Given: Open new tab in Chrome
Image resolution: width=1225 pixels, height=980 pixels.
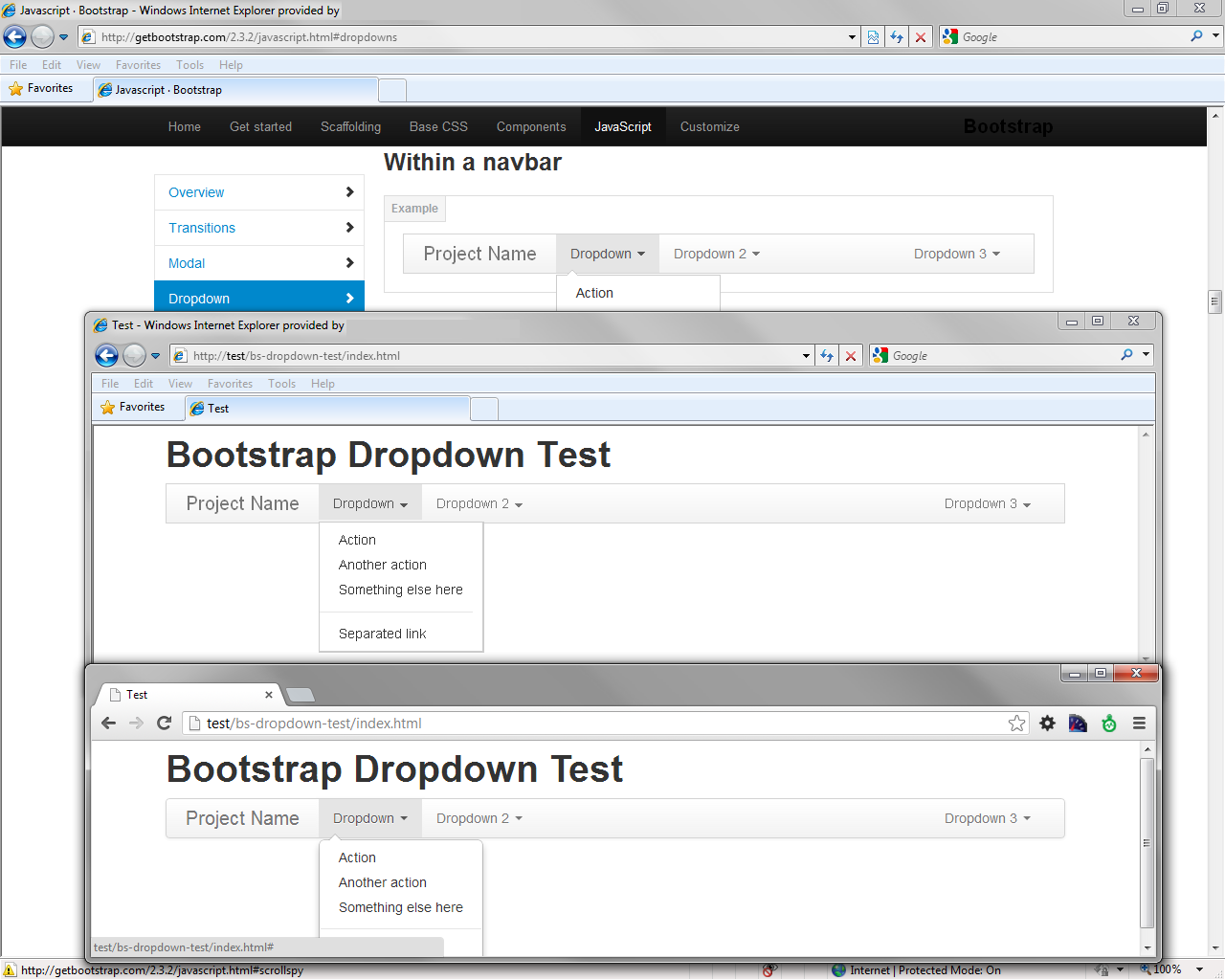Looking at the screenshot, I should pos(301,695).
